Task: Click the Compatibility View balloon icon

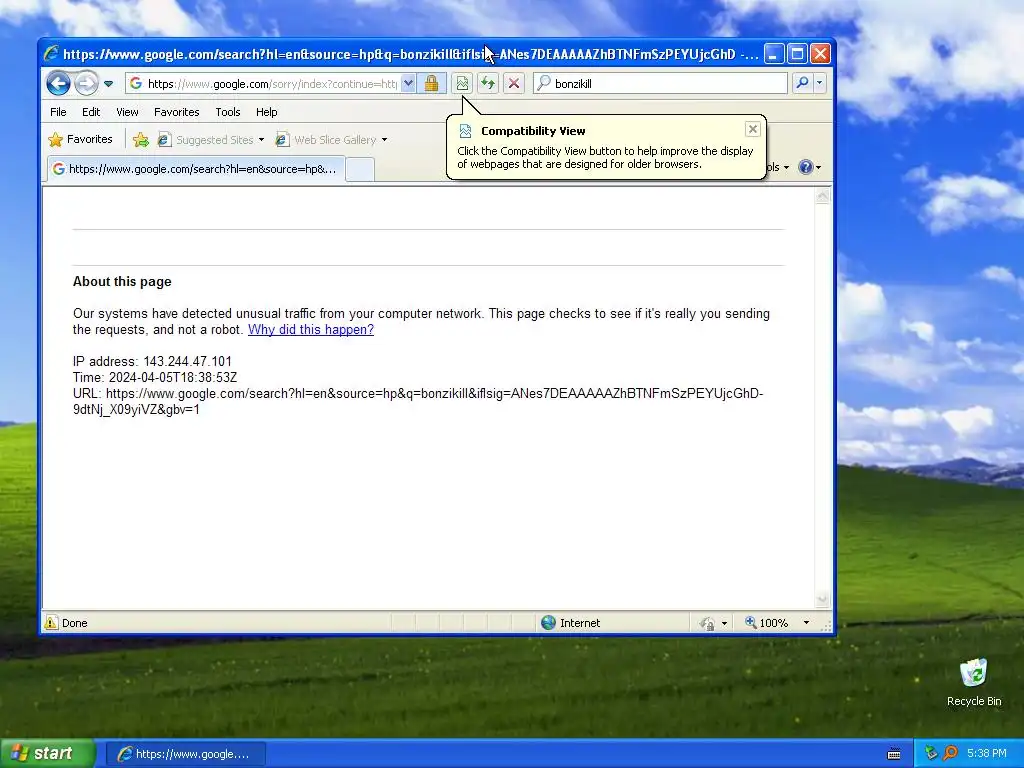Action: pyautogui.click(x=465, y=131)
